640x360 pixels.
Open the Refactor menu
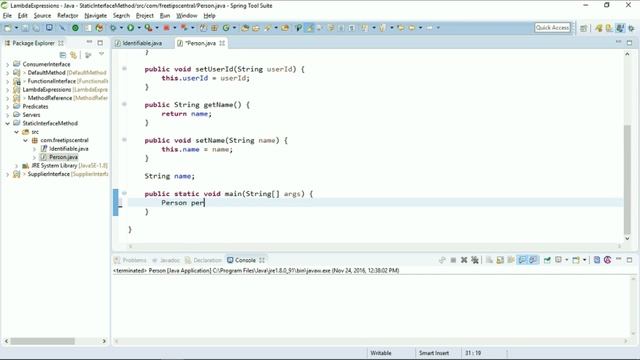(68, 16)
